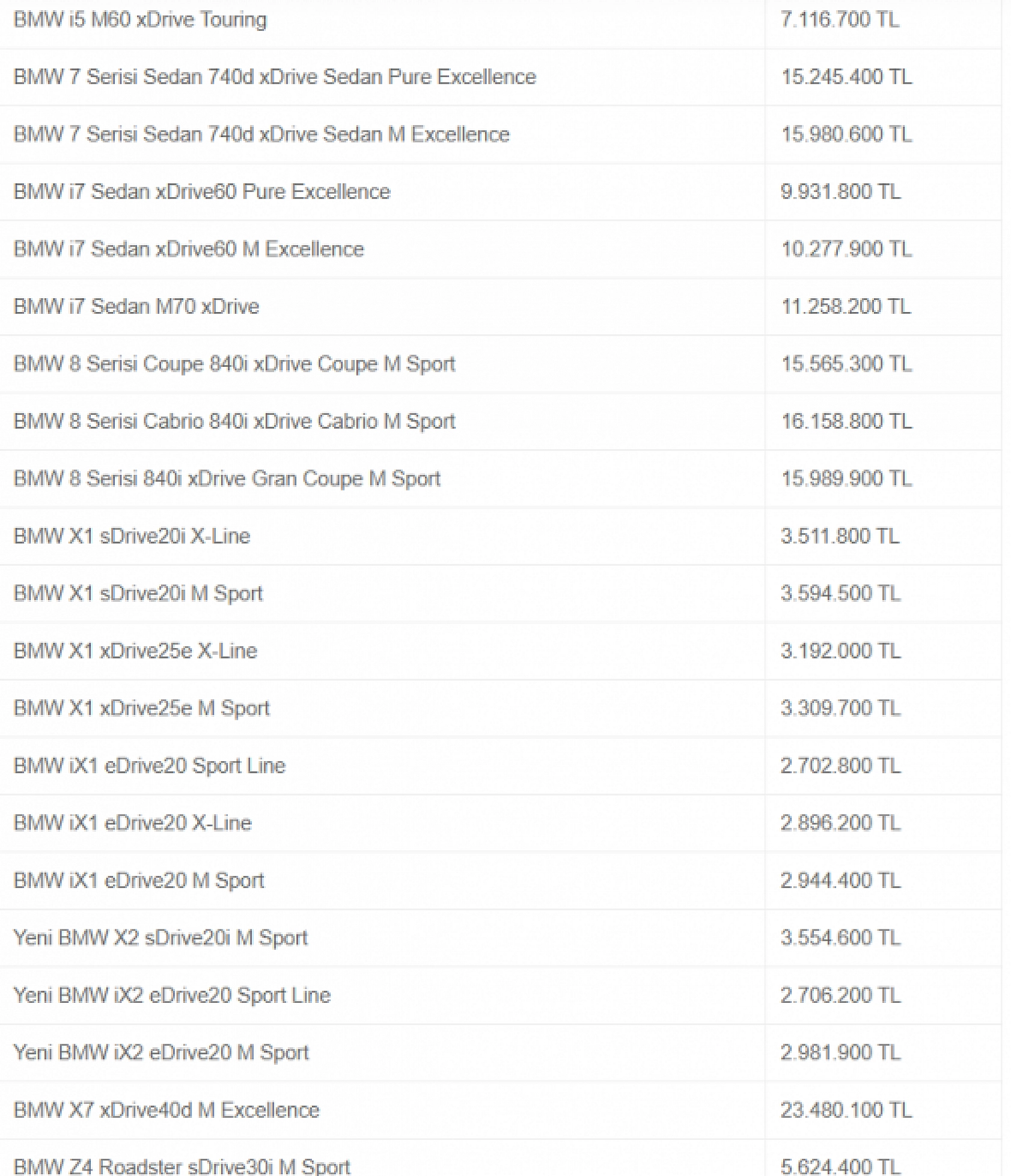1011x1176 pixels.
Task: Click BMW i7 Sedan xDrive60 Pure Excellence
Action: tap(202, 192)
